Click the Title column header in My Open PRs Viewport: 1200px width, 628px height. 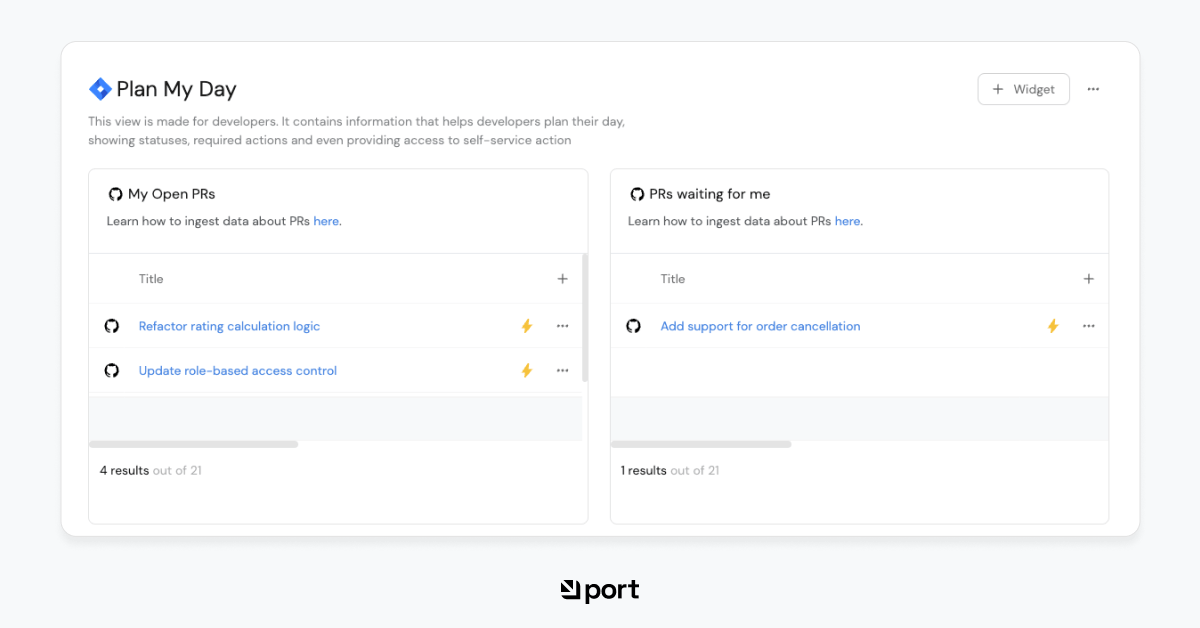point(151,279)
